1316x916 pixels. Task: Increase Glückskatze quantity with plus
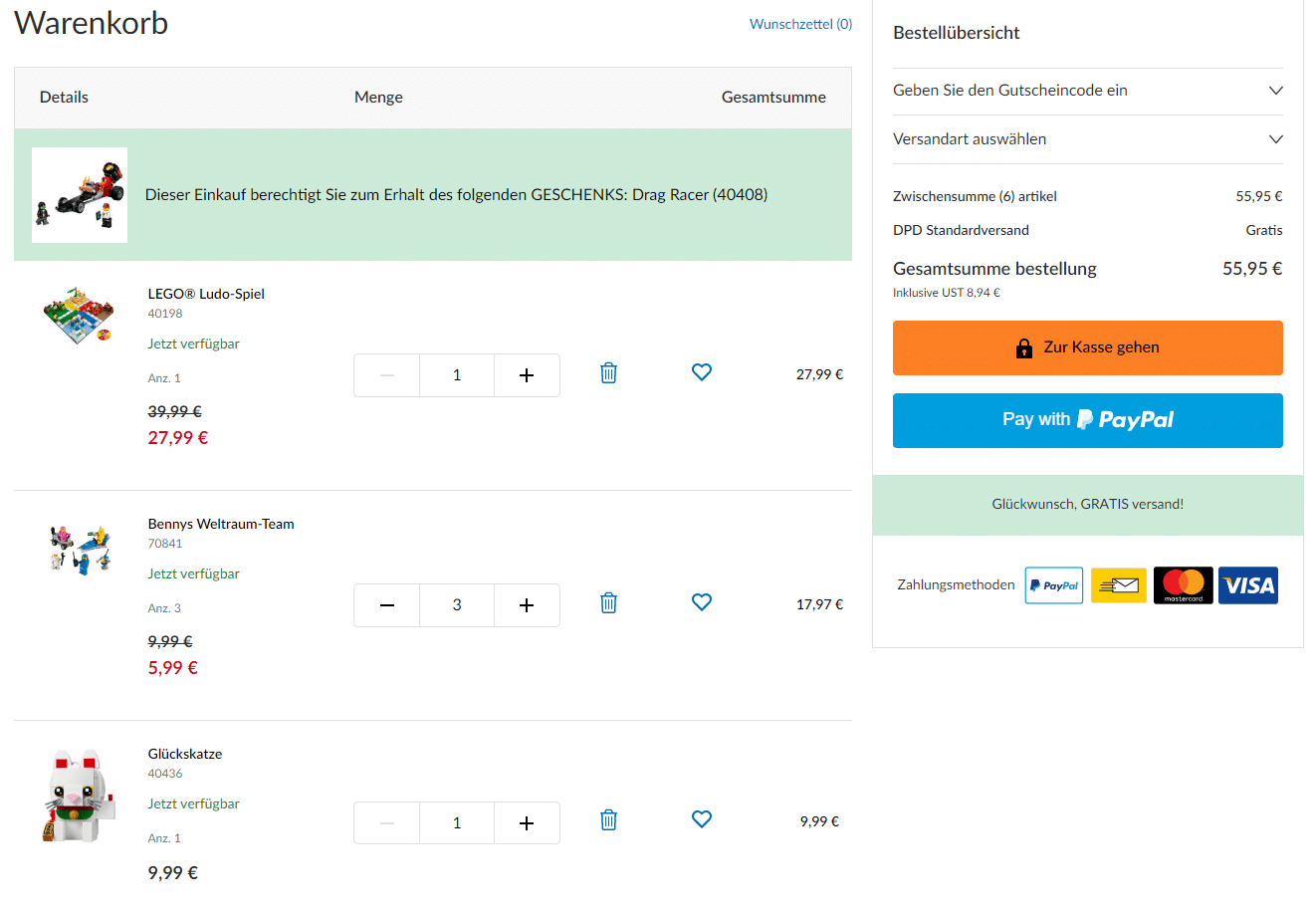click(527, 823)
